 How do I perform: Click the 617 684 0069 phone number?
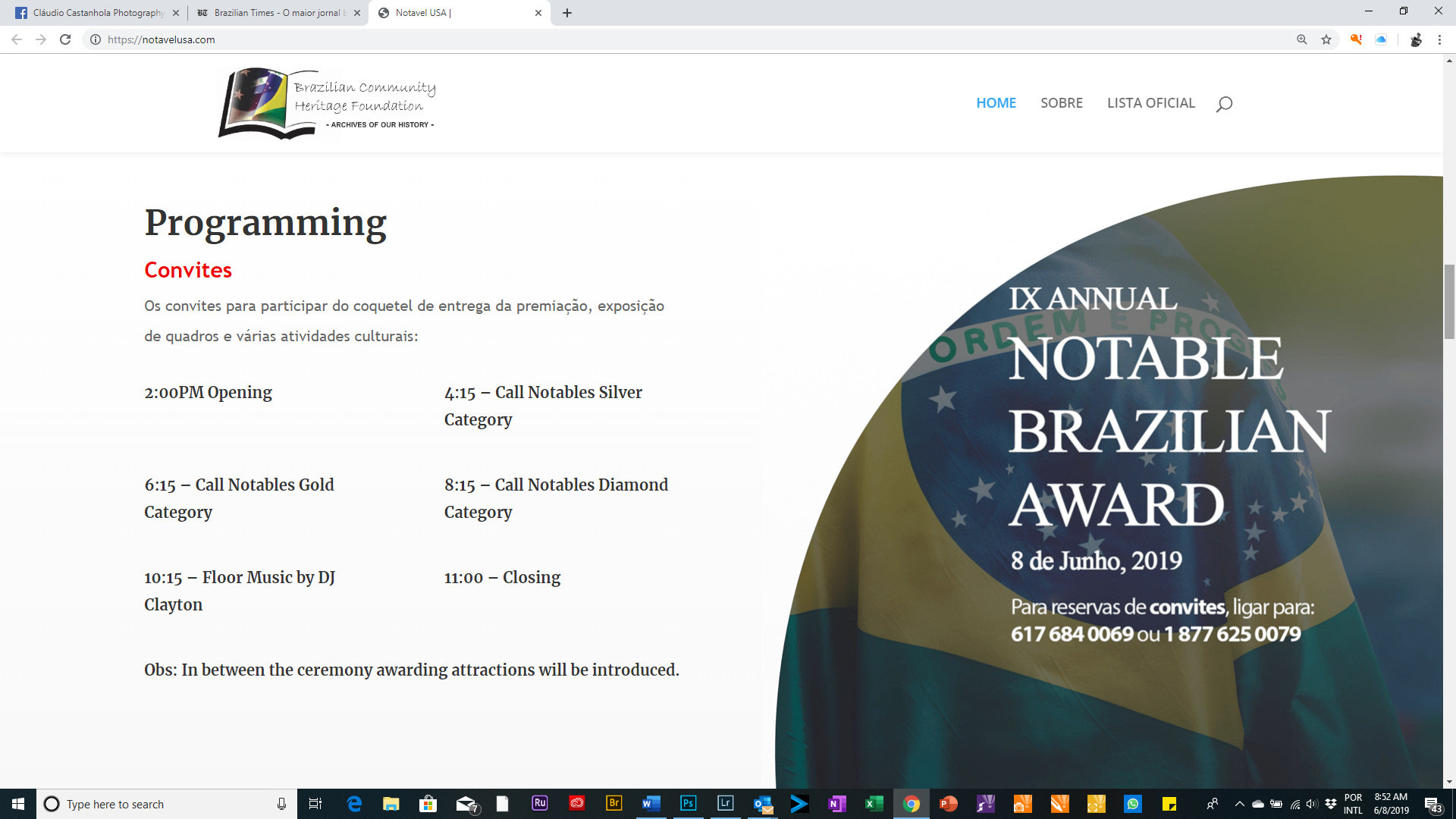click(x=1072, y=634)
